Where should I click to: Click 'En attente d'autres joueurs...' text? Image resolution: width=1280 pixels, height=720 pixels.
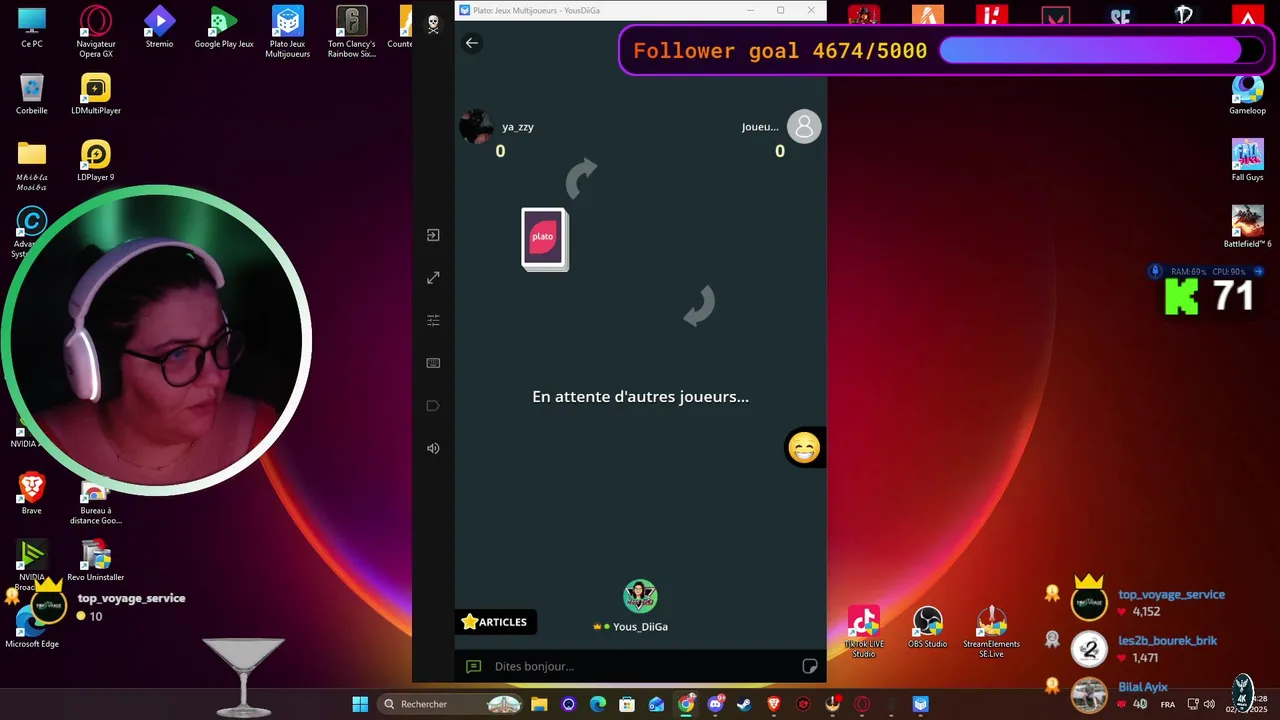click(640, 397)
